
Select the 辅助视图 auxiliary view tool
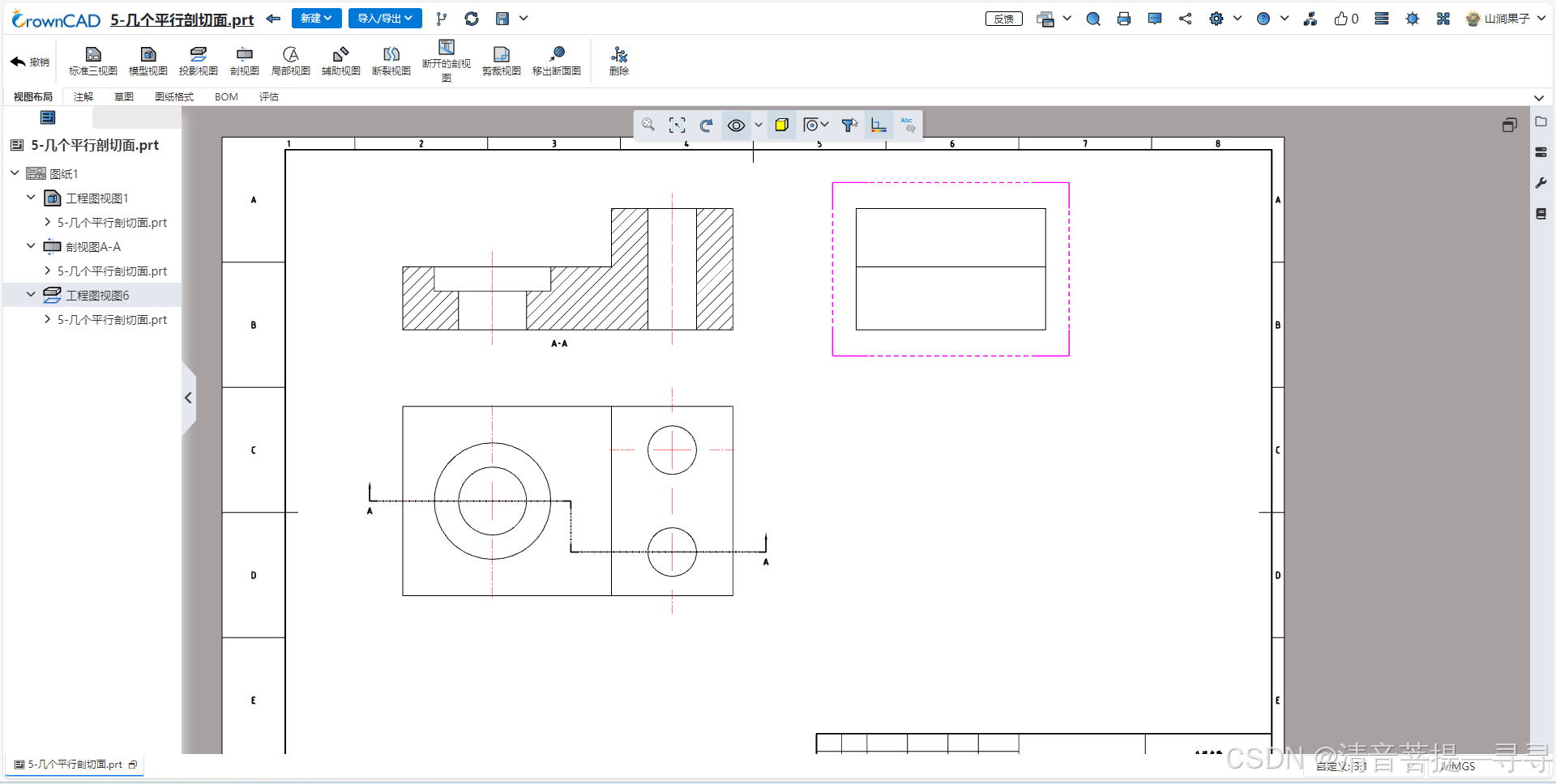pos(341,61)
